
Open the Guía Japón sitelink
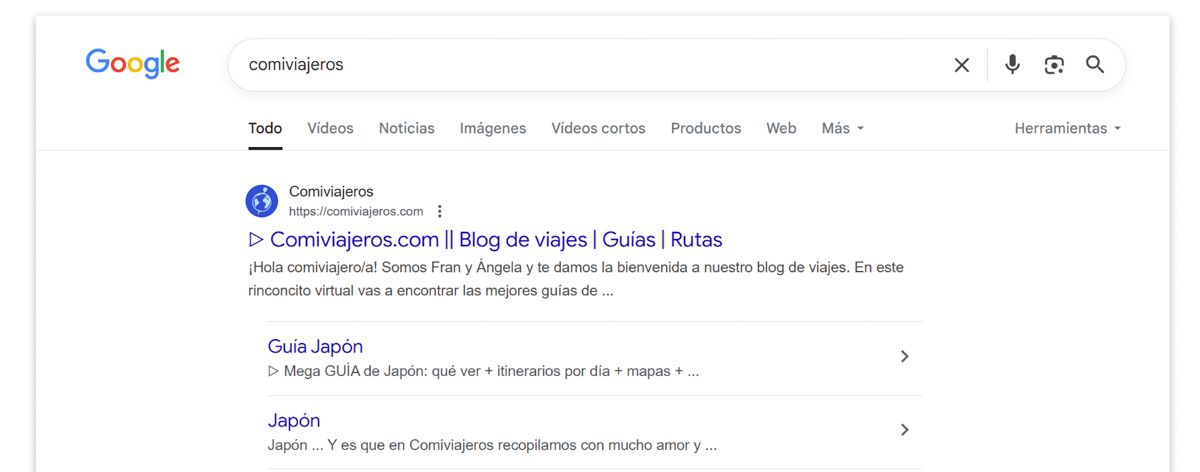point(315,347)
